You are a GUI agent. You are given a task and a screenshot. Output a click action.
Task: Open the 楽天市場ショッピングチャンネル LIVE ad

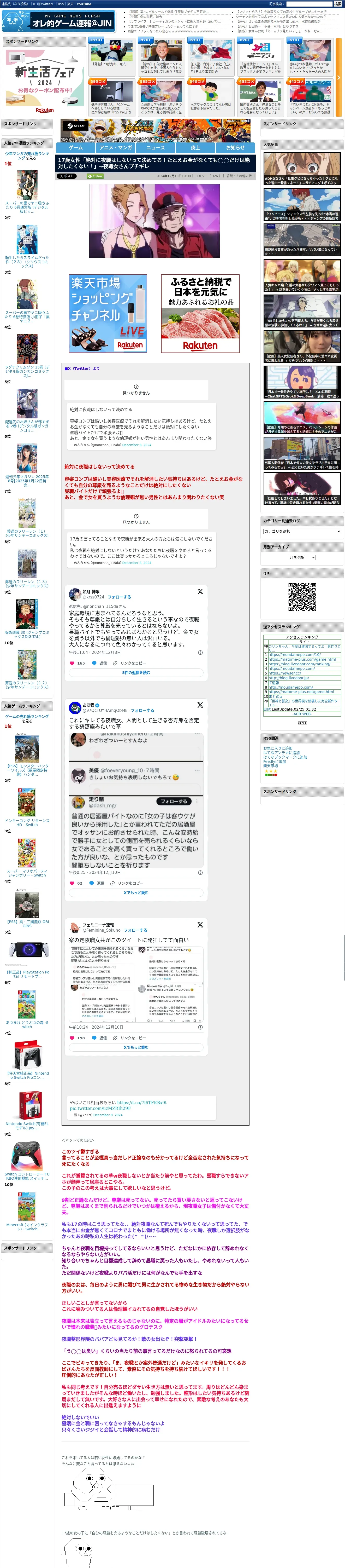click(108, 314)
